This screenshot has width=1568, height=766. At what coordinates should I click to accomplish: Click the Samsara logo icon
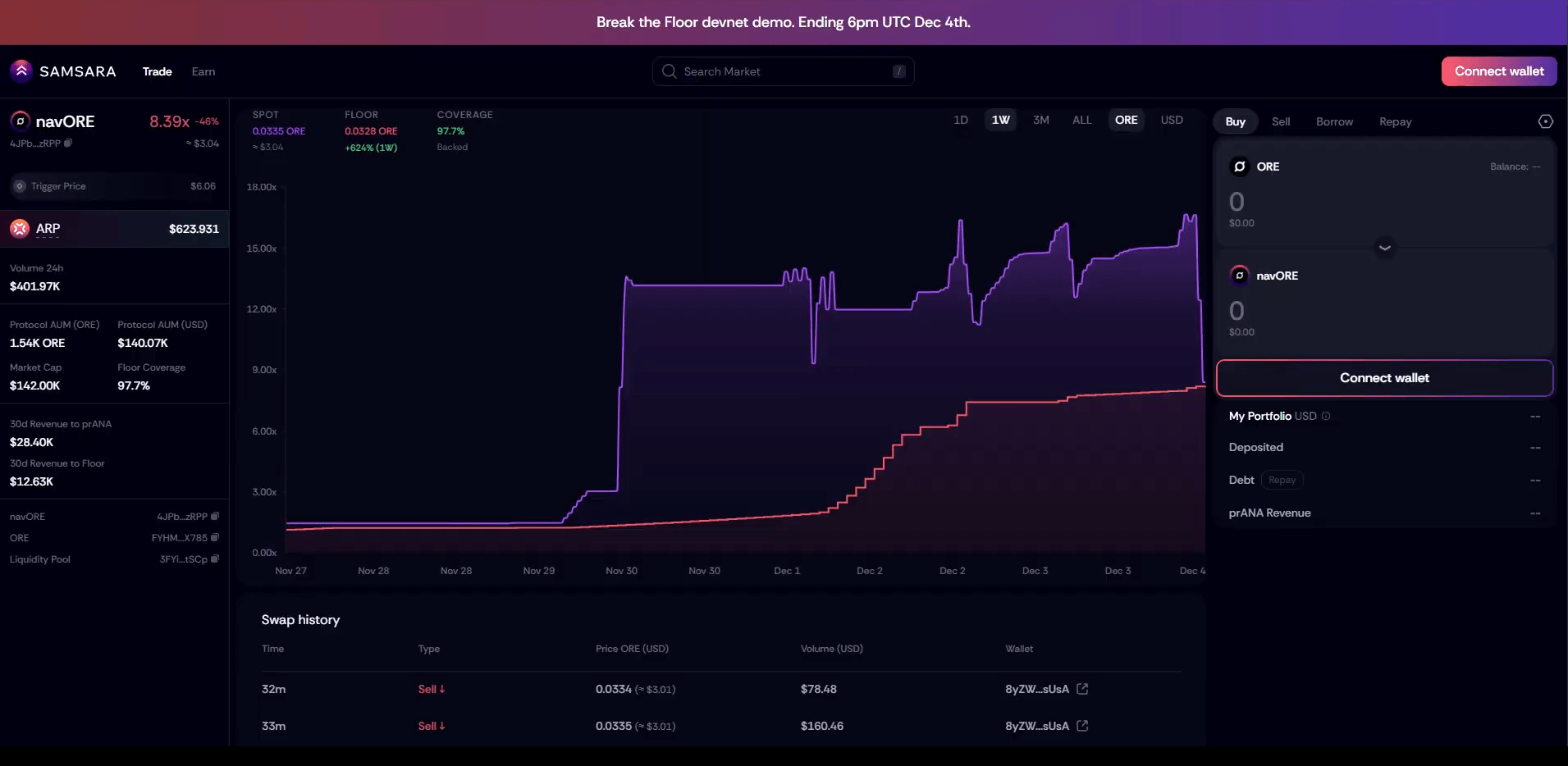[21, 71]
